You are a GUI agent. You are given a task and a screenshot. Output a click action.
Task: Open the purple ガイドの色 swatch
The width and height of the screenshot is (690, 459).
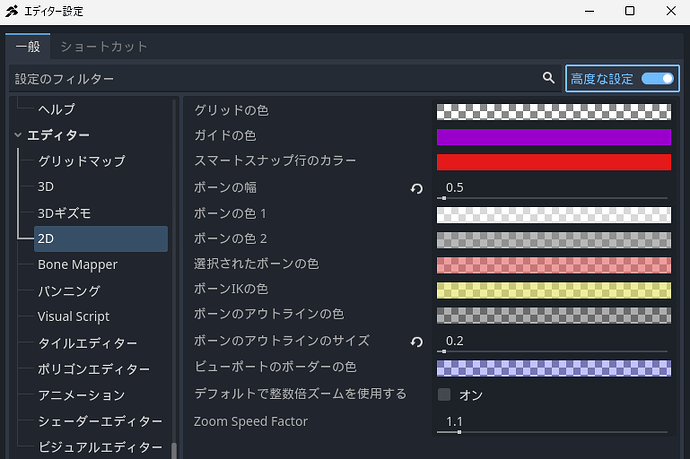(554, 137)
